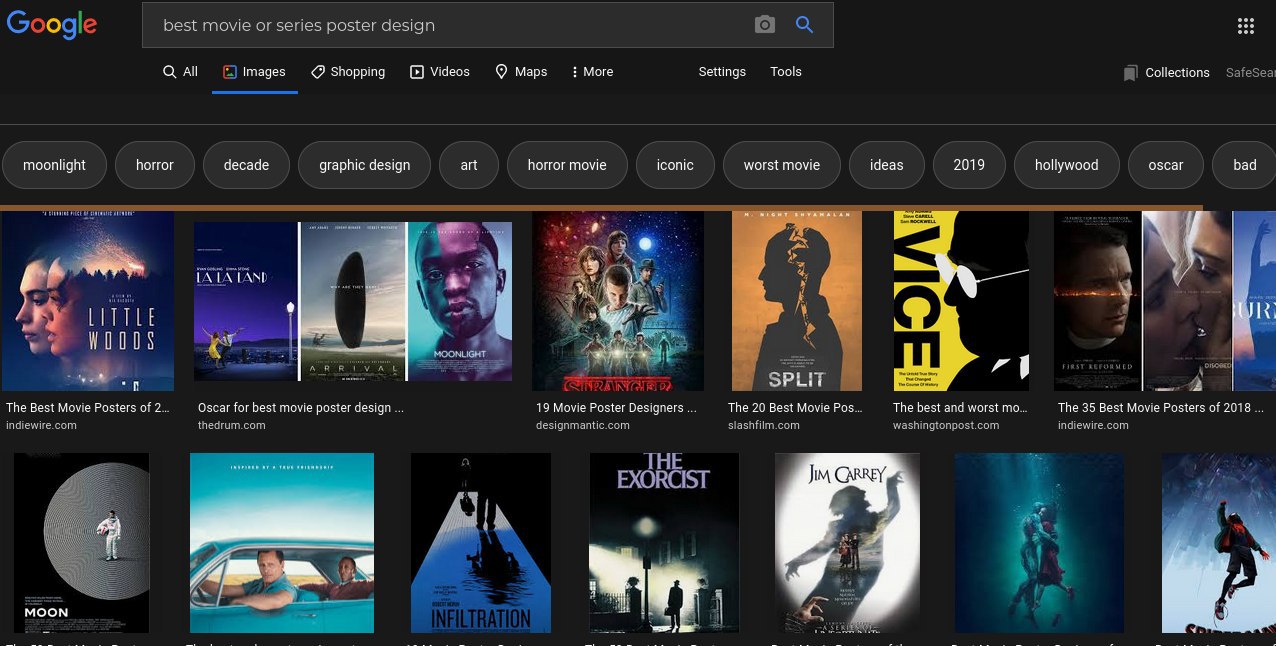
Task: Switch to the Maps tab
Action: click(x=521, y=72)
